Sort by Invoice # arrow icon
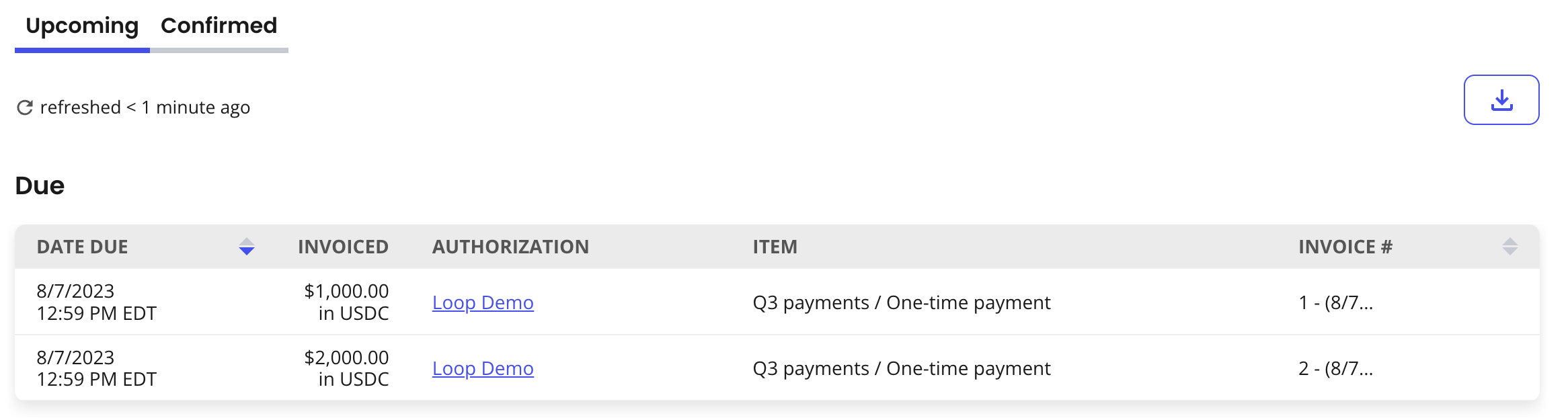Screen dimensions: 1568x418 [x=1510, y=247]
